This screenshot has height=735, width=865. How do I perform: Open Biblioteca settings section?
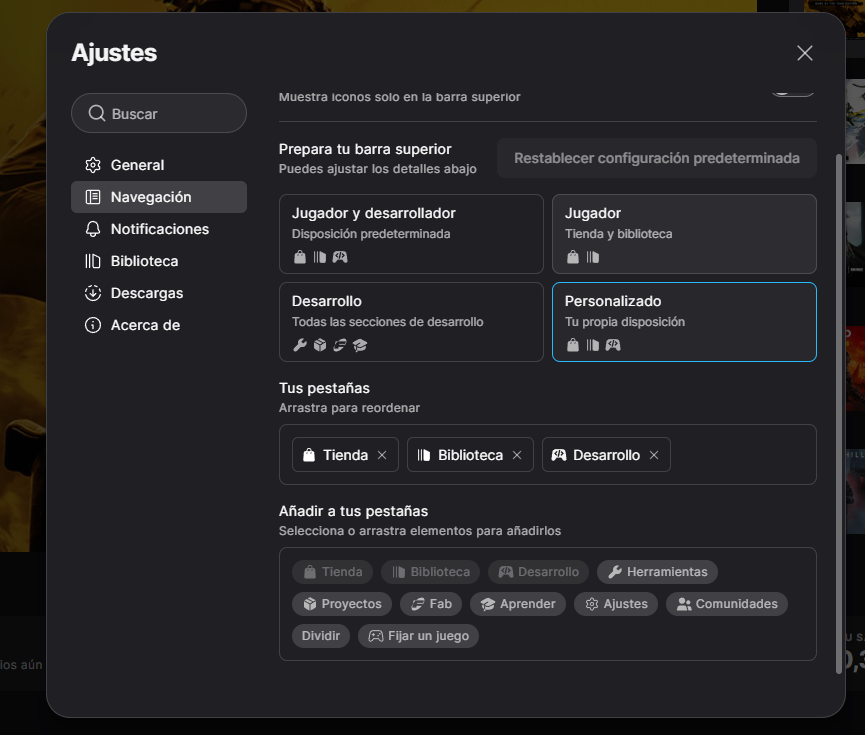(159, 261)
